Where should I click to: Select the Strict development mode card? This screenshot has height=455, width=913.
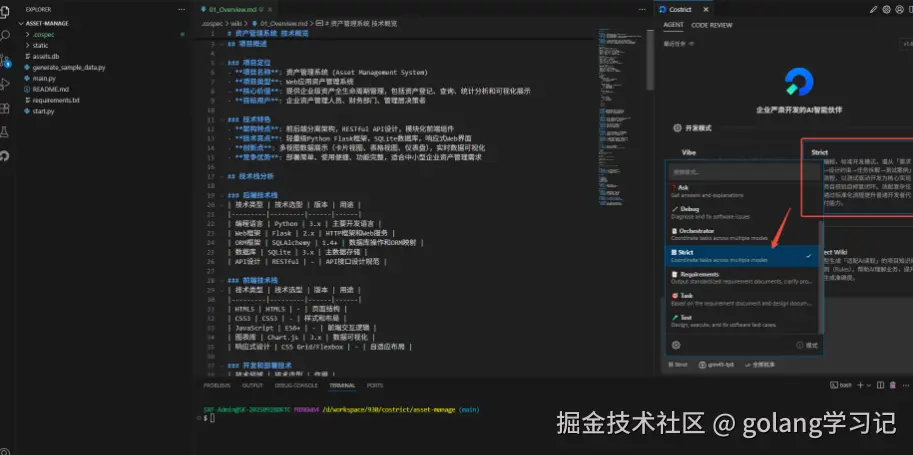[x=857, y=177]
